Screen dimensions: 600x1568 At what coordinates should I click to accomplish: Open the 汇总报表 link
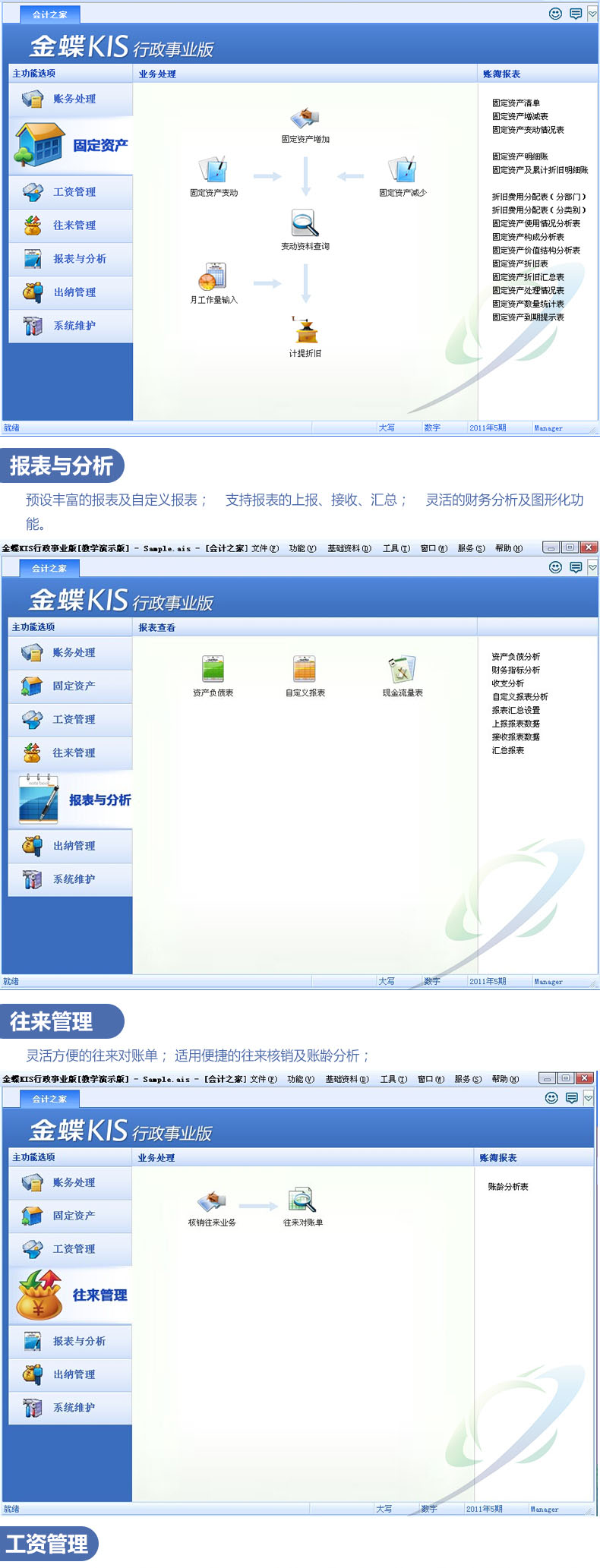pyautogui.click(x=507, y=750)
